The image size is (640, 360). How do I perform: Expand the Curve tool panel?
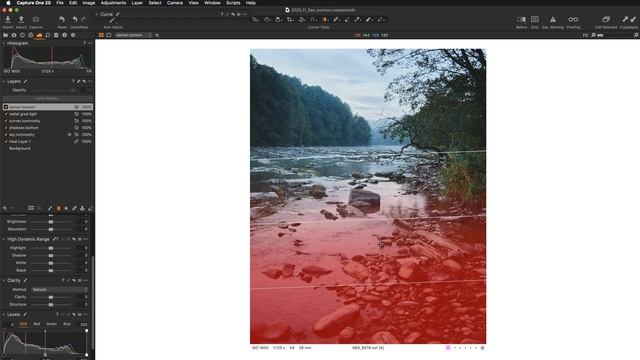pyautogui.click(x=97, y=14)
